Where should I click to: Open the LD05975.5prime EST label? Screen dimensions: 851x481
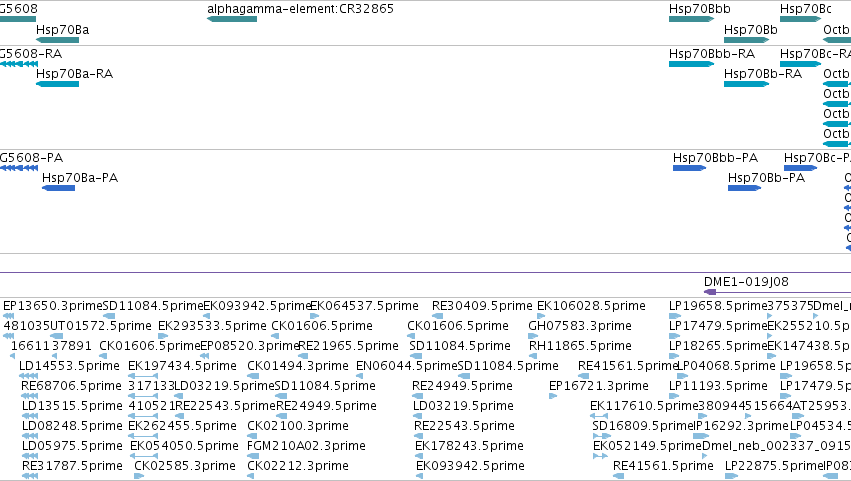click(72, 447)
